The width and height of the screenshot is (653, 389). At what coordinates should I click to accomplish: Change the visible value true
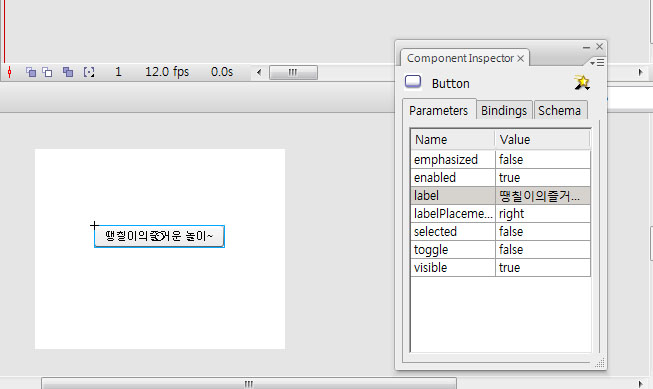click(x=543, y=268)
